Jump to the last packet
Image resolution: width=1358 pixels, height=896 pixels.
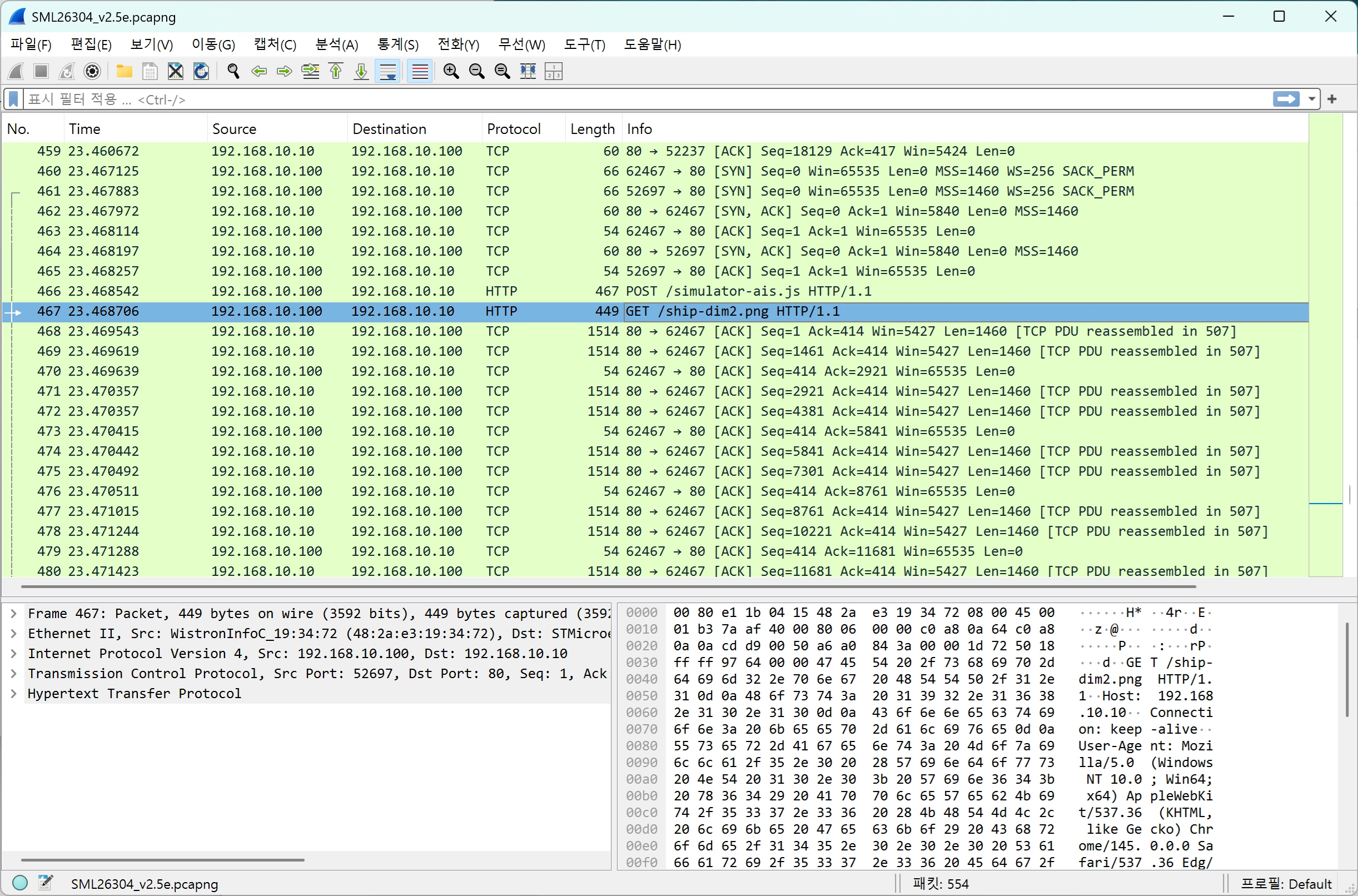pyautogui.click(x=362, y=72)
